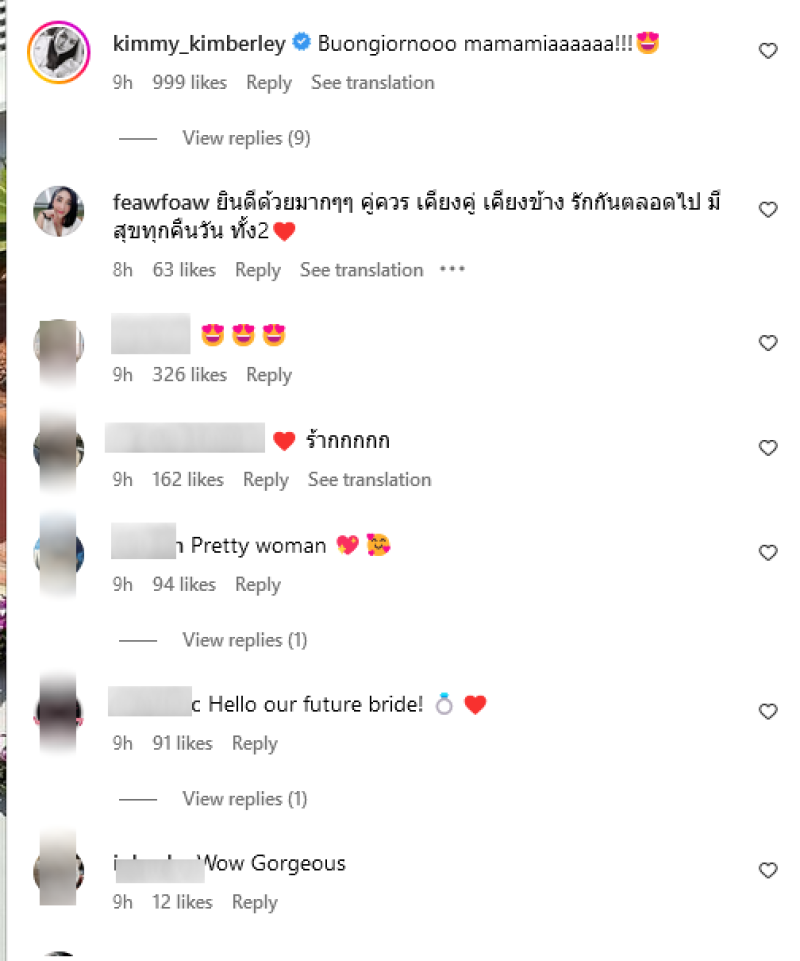This screenshot has width=800, height=961.
Task: Reply to the Wow Gorgeous comment
Action: coord(254,902)
